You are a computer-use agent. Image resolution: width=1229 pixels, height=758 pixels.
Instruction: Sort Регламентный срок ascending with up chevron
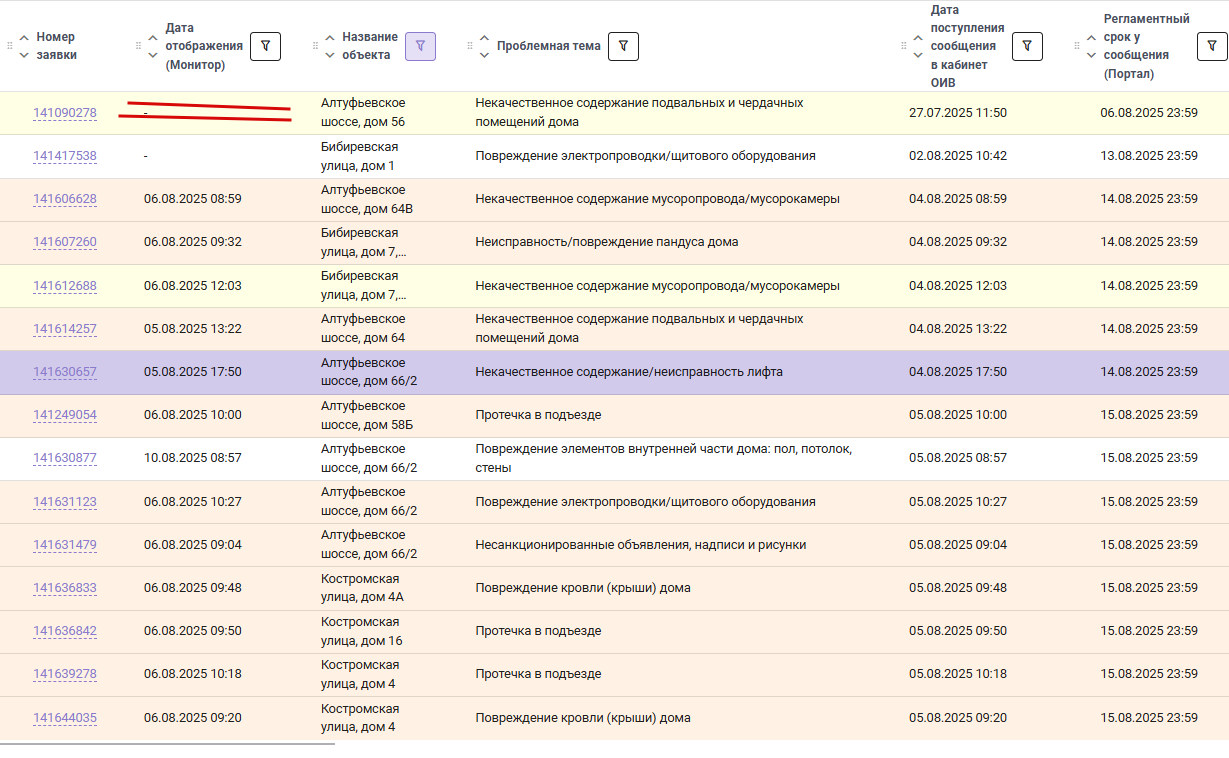(1091, 39)
